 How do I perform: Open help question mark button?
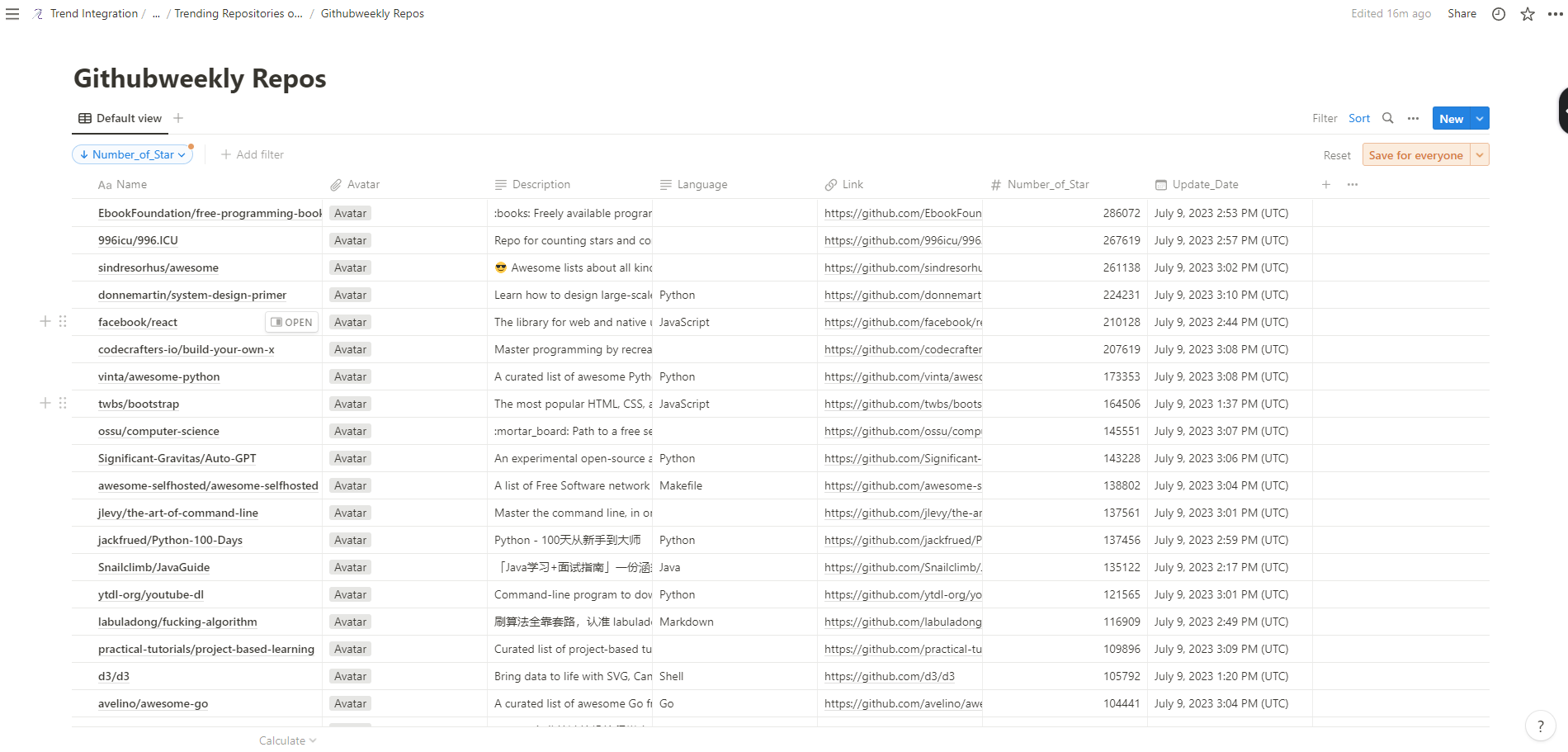pyautogui.click(x=1540, y=726)
